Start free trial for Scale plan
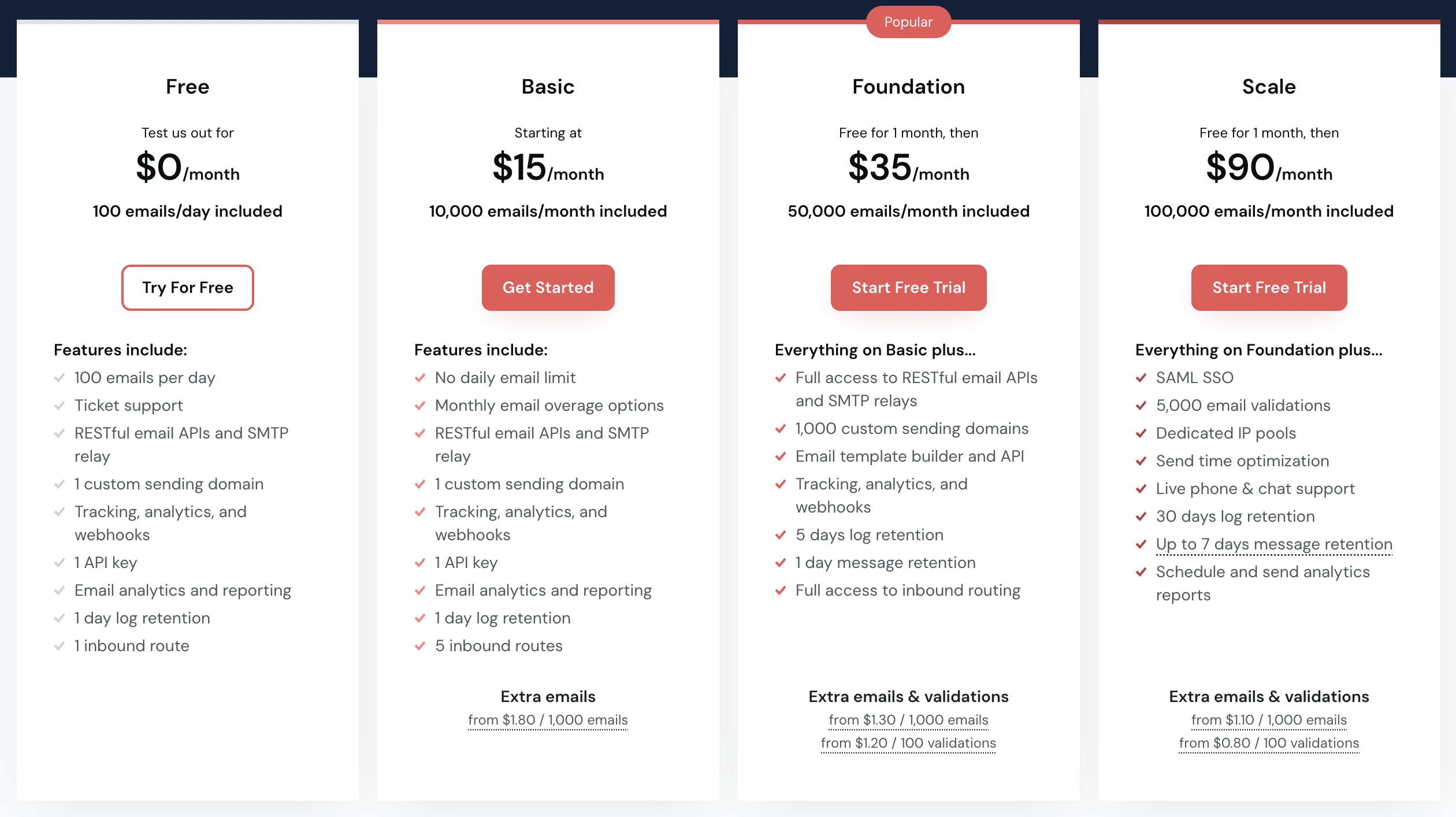1456x817 pixels. 1269,288
